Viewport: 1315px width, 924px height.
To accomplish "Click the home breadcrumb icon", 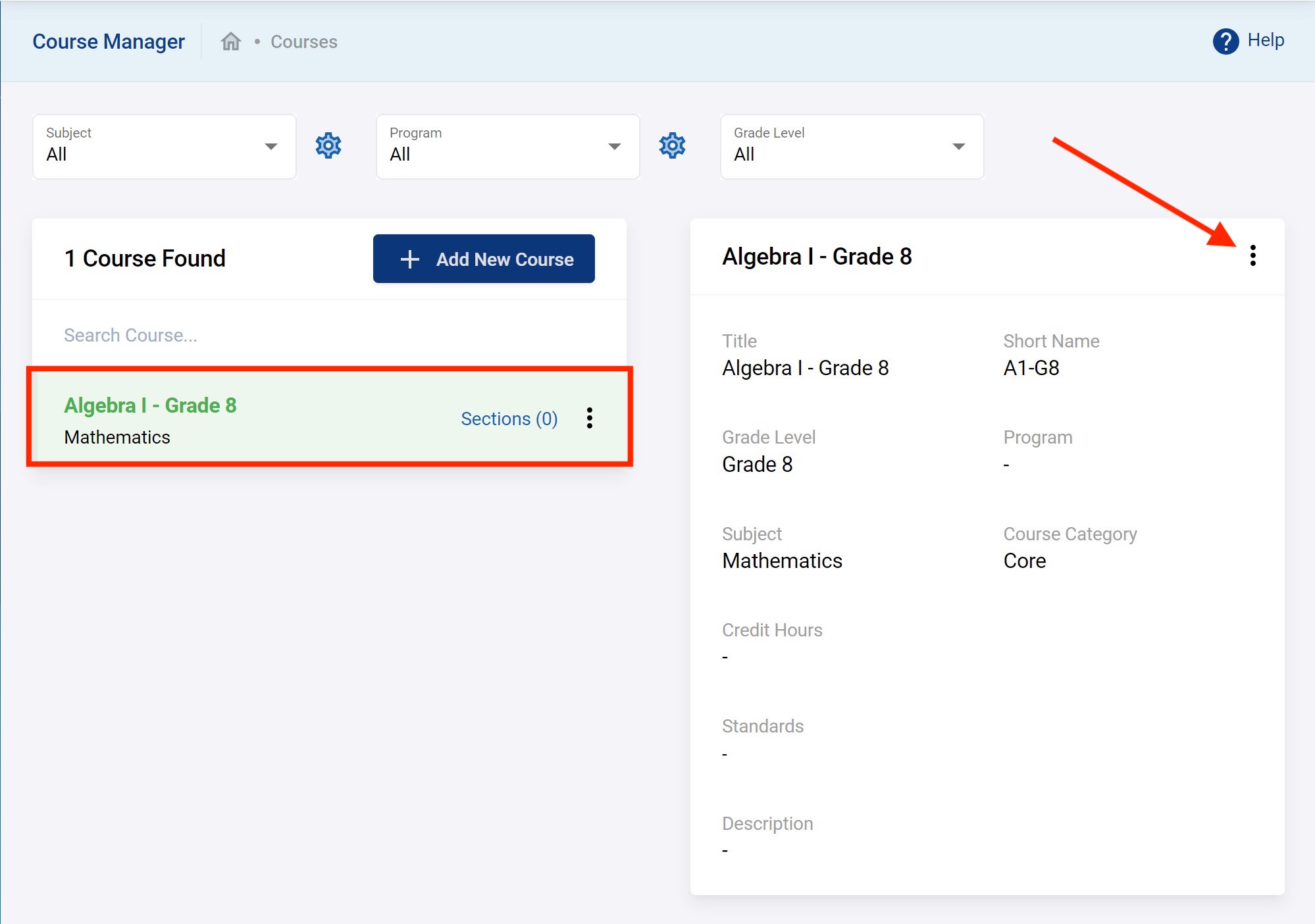I will click(230, 41).
